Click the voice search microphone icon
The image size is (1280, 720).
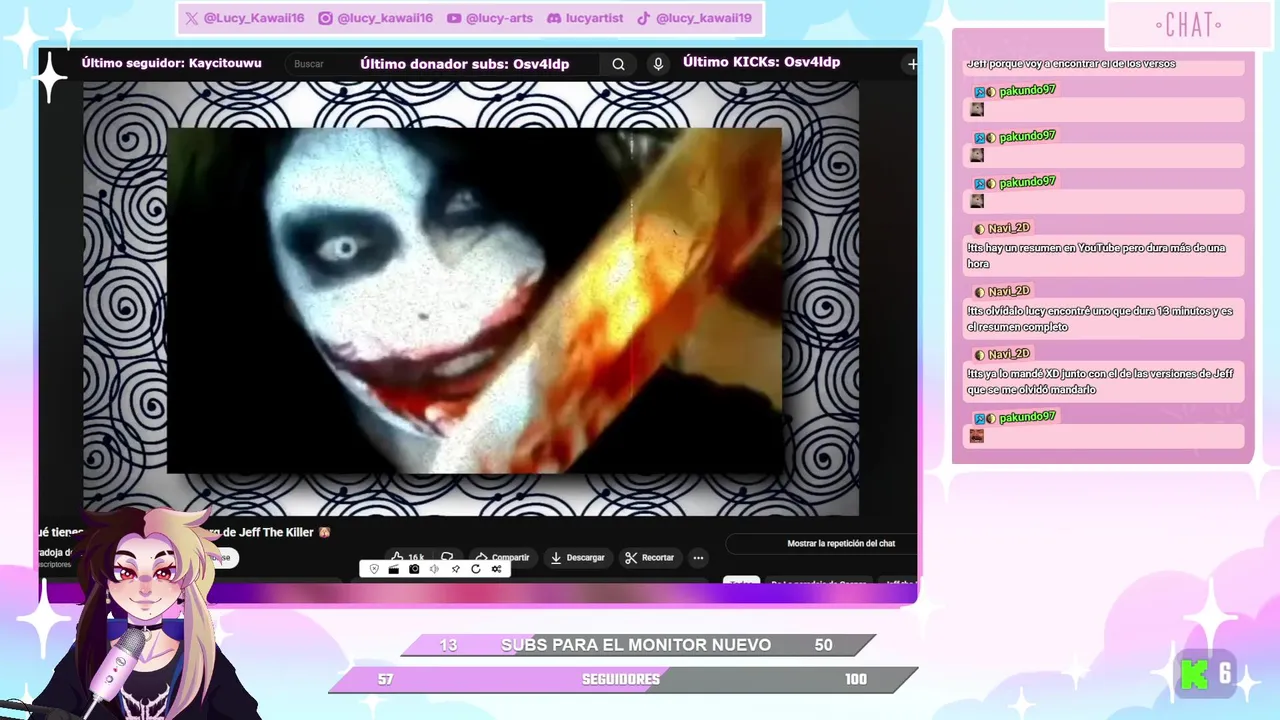(658, 64)
